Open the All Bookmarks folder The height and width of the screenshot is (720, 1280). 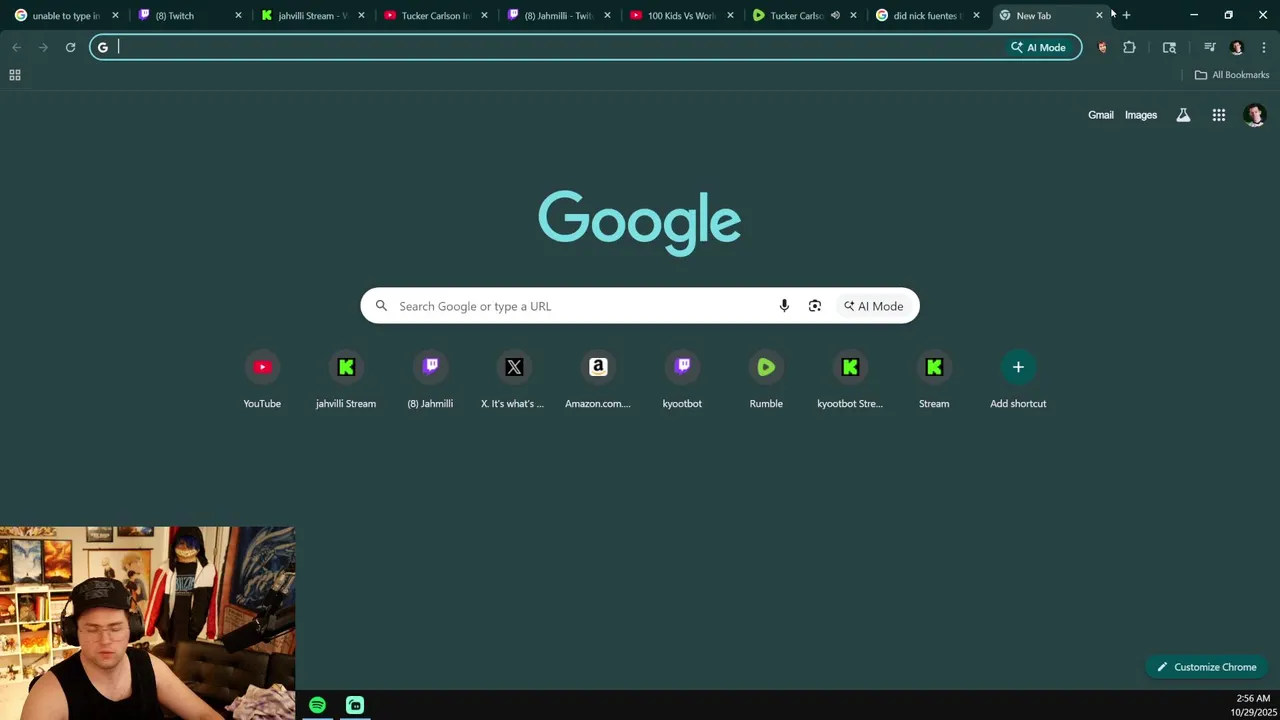(1232, 75)
